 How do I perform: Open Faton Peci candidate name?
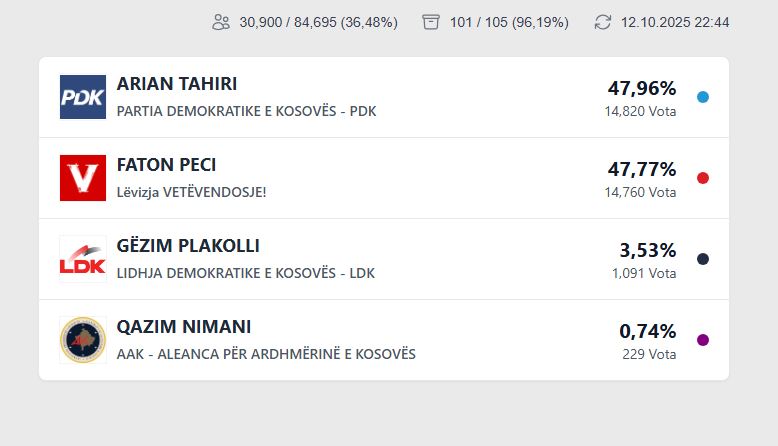(x=166, y=165)
